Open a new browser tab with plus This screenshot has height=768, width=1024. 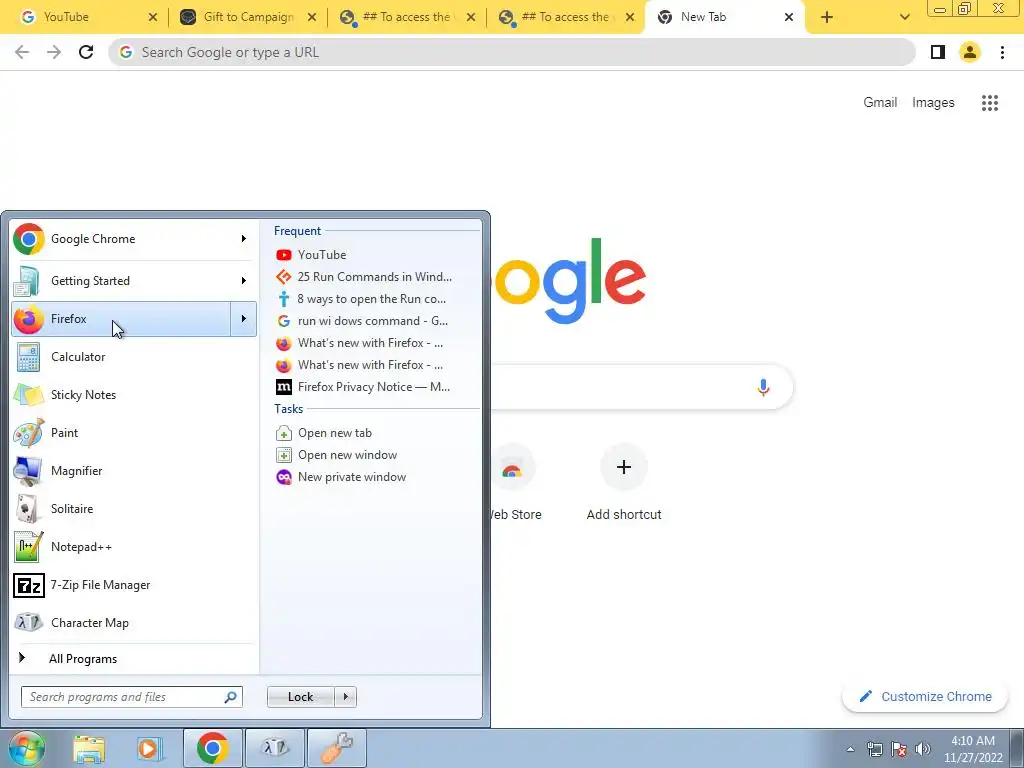tap(827, 17)
